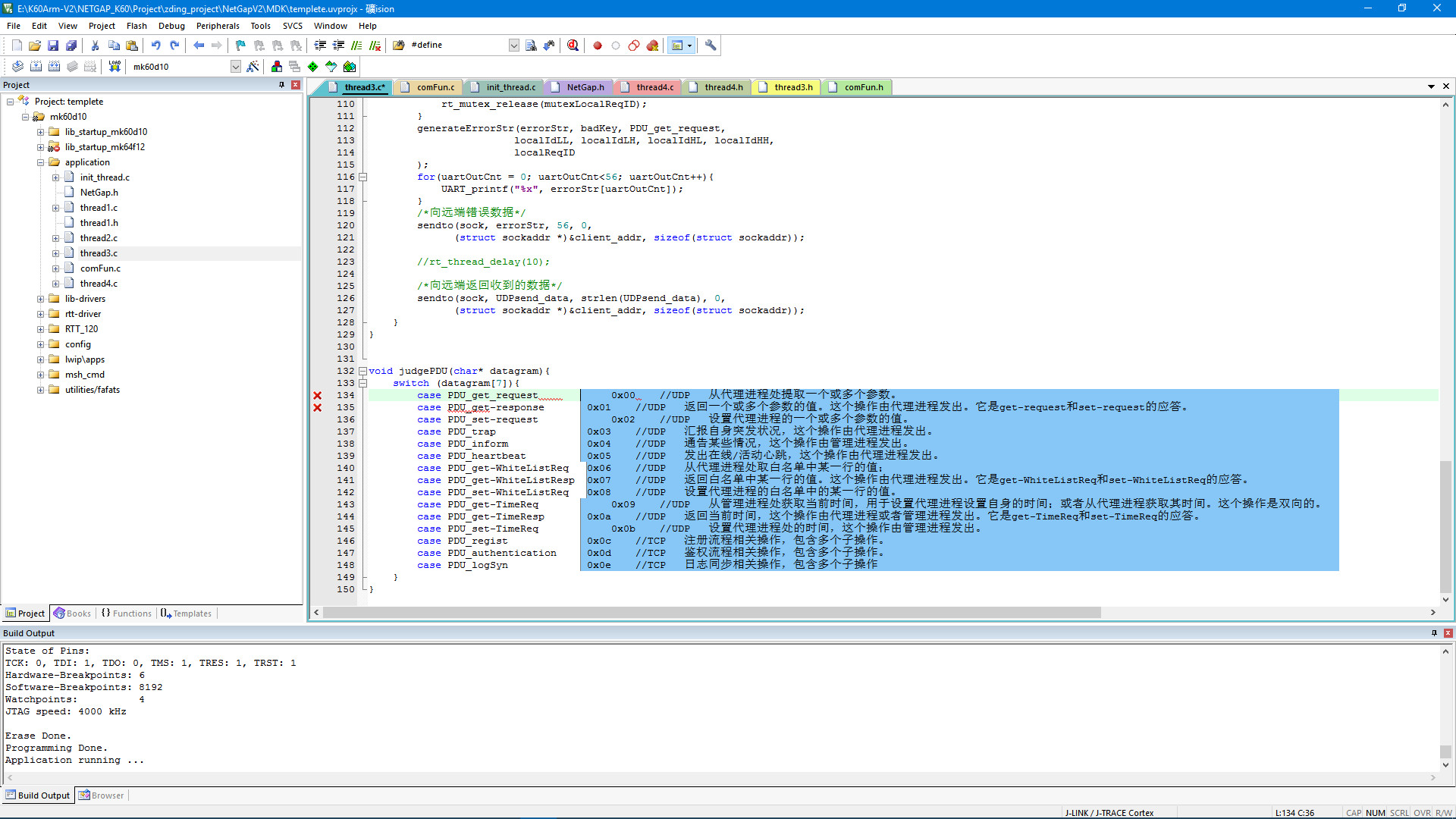The image size is (1456, 819).
Task: Click the NUM indicator in status bar
Action: click(1376, 813)
